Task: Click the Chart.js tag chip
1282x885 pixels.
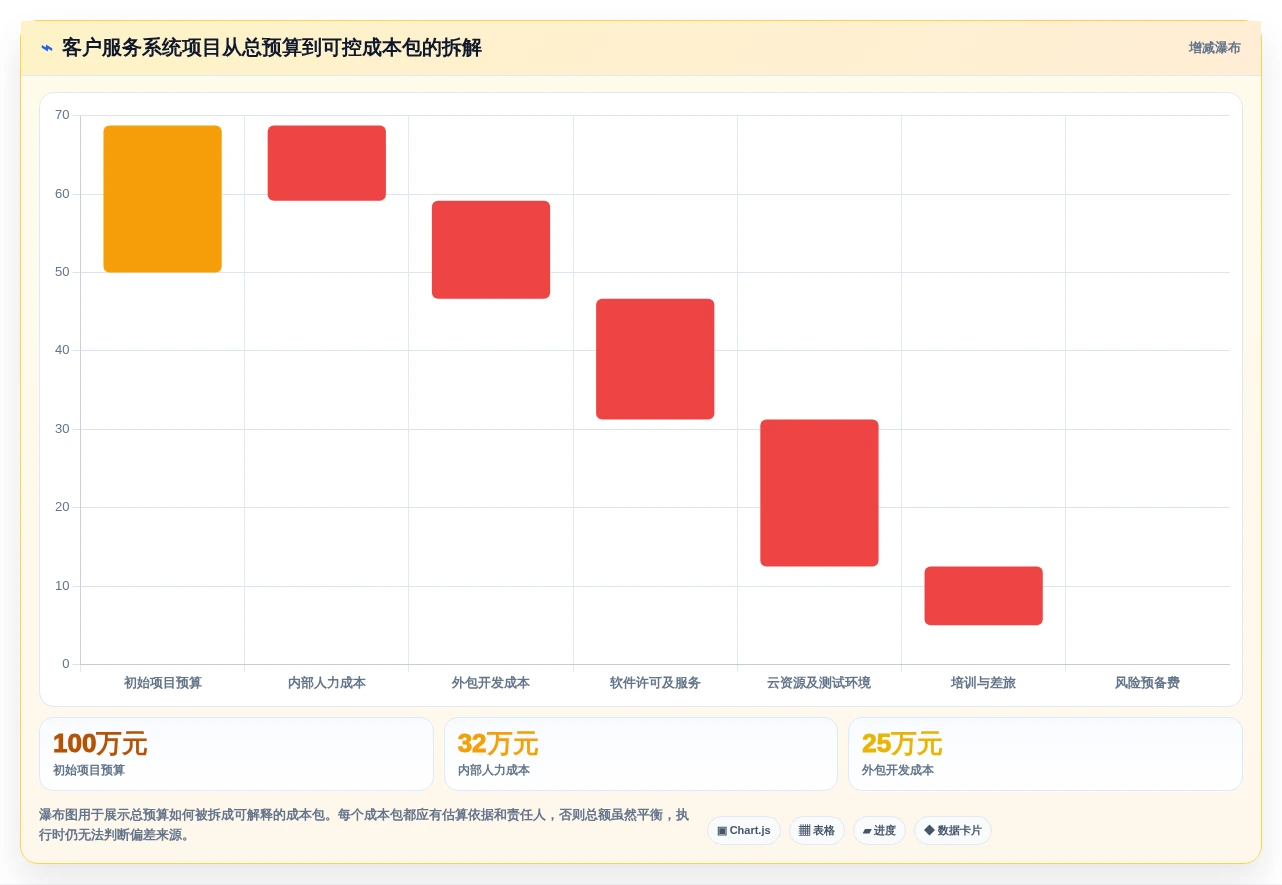Action: pyautogui.click(x=744, y=830)
